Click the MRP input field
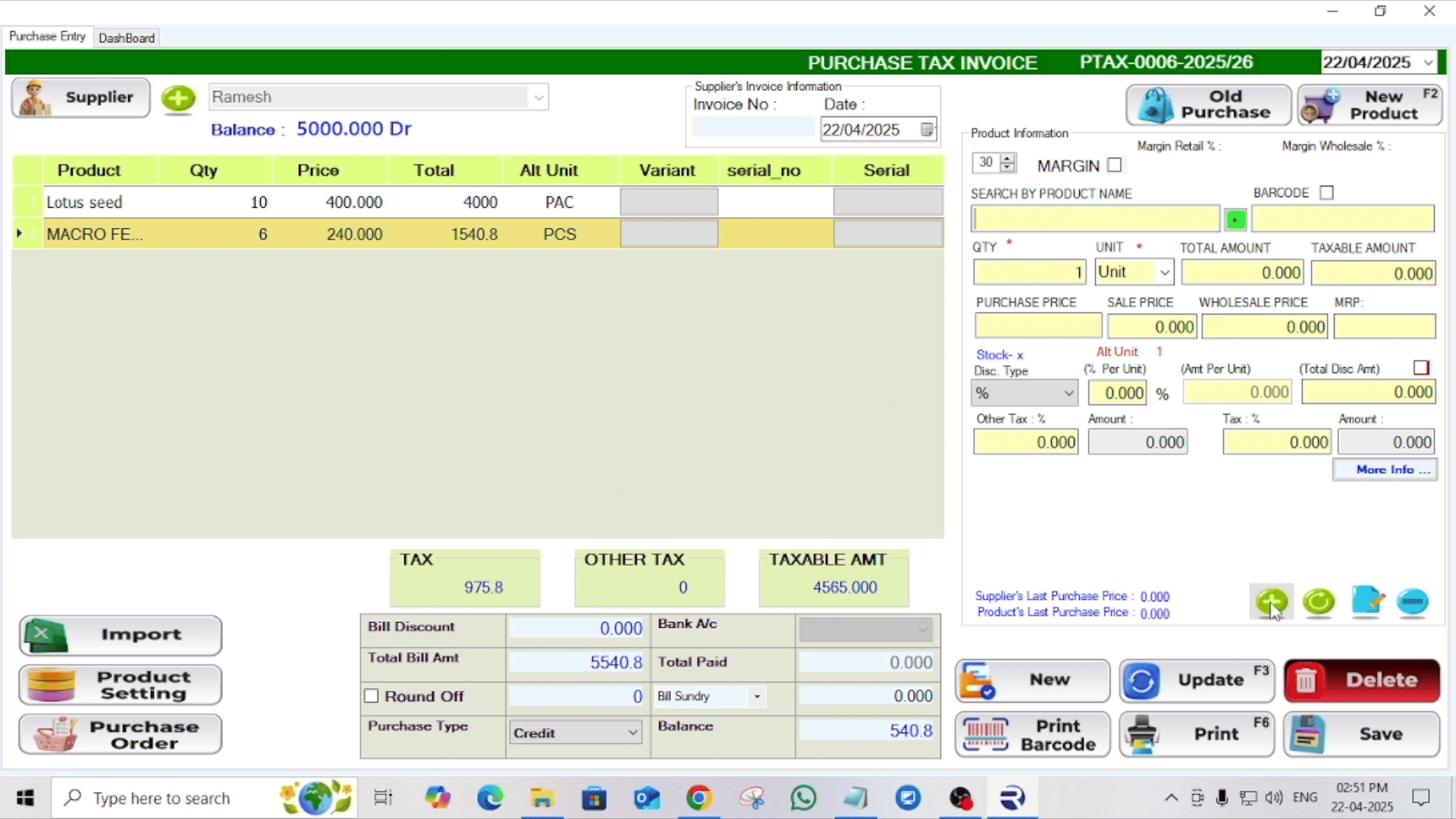This screenshot has height=819, width=1456. tap(1385, 326)
